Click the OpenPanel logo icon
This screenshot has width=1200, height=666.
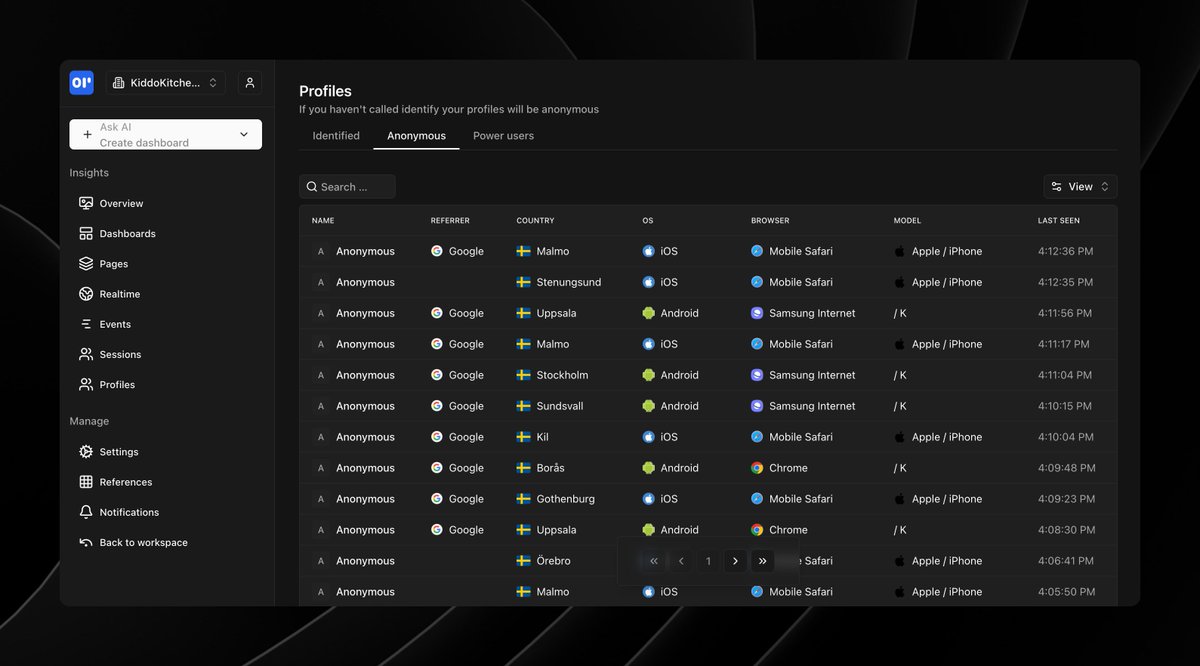[81, 83]
